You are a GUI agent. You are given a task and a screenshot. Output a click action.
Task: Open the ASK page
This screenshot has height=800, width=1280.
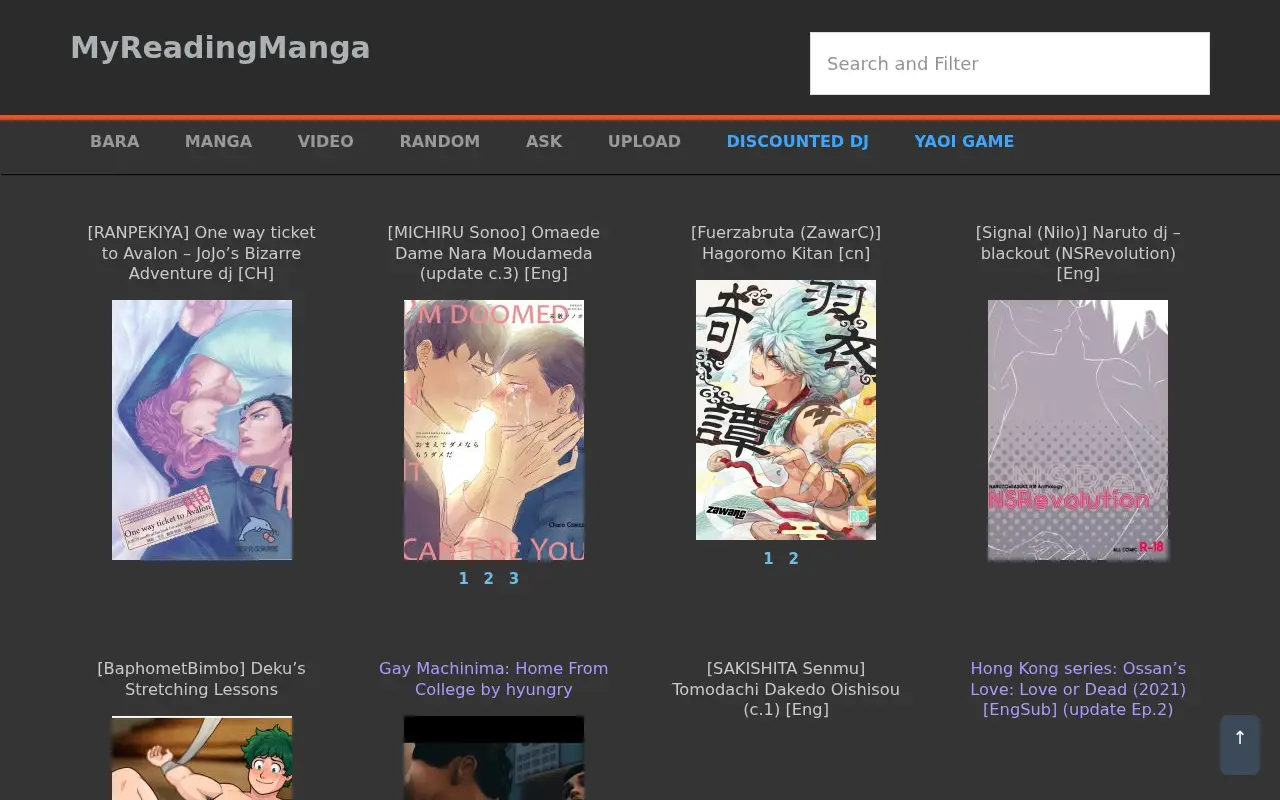pyautogui.click(x=544, y=141)
